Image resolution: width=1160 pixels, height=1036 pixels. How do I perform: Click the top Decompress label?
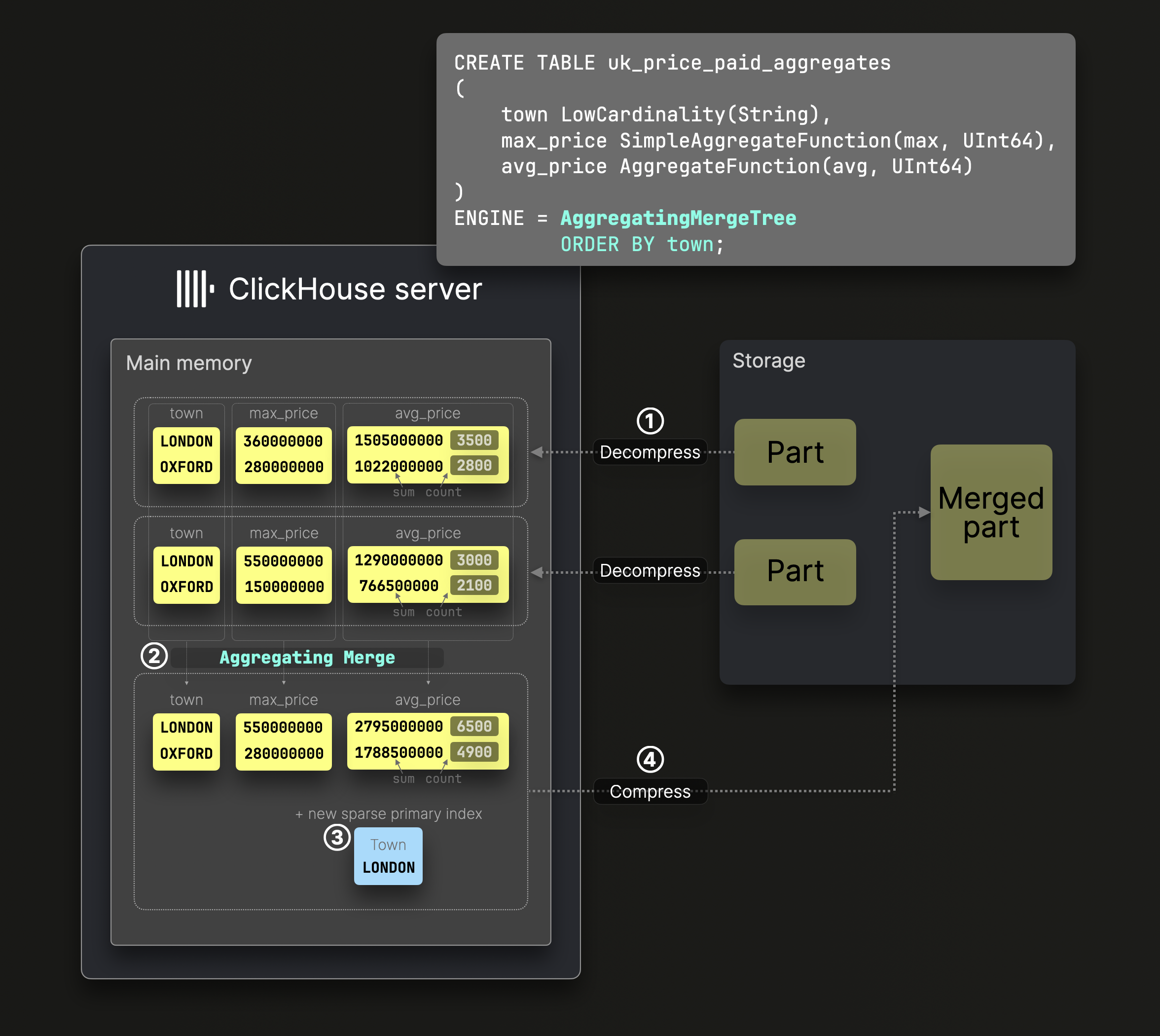click(x=650, y=452)
